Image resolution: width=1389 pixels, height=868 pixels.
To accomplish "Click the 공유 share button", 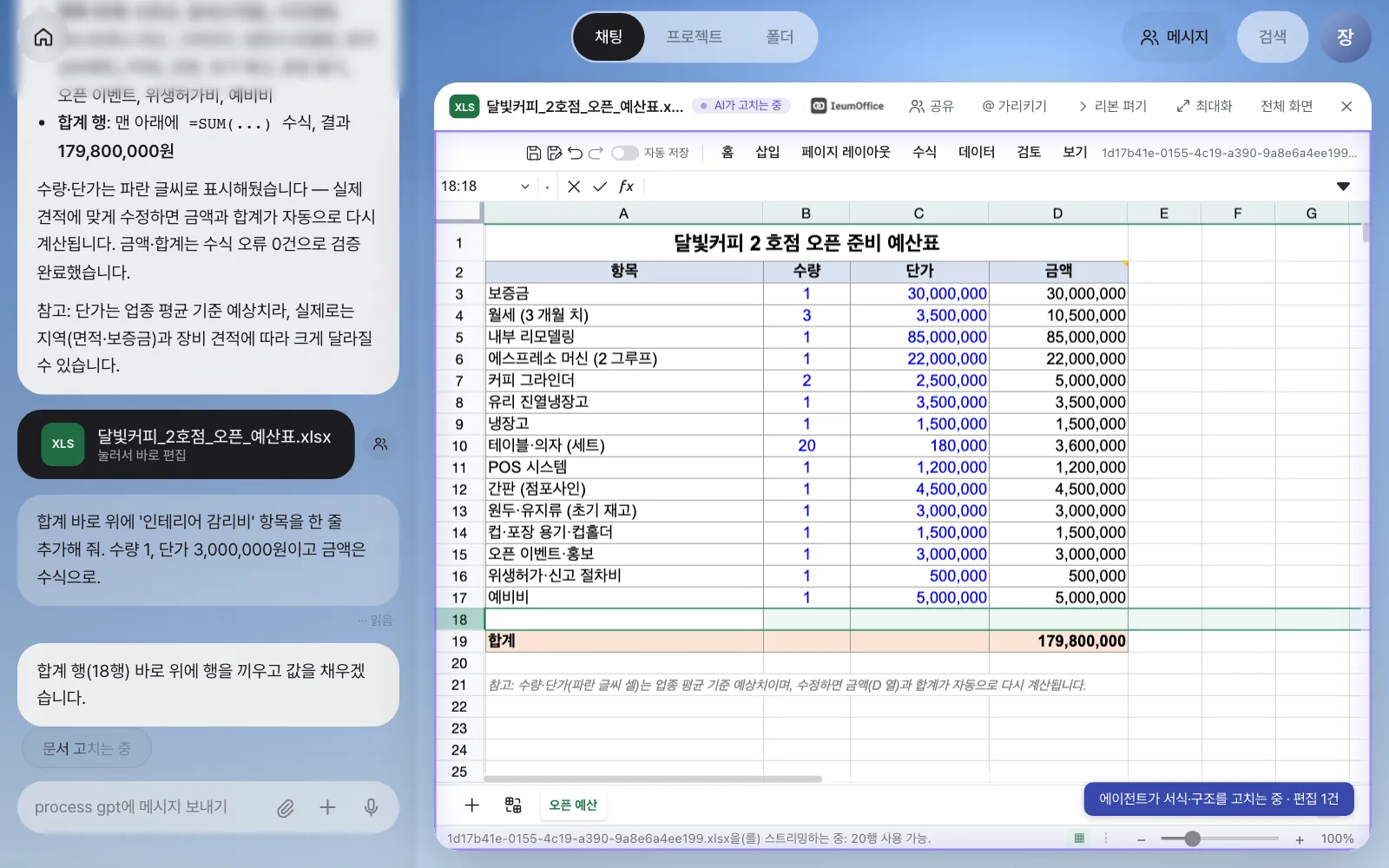I will pos(931,106).
